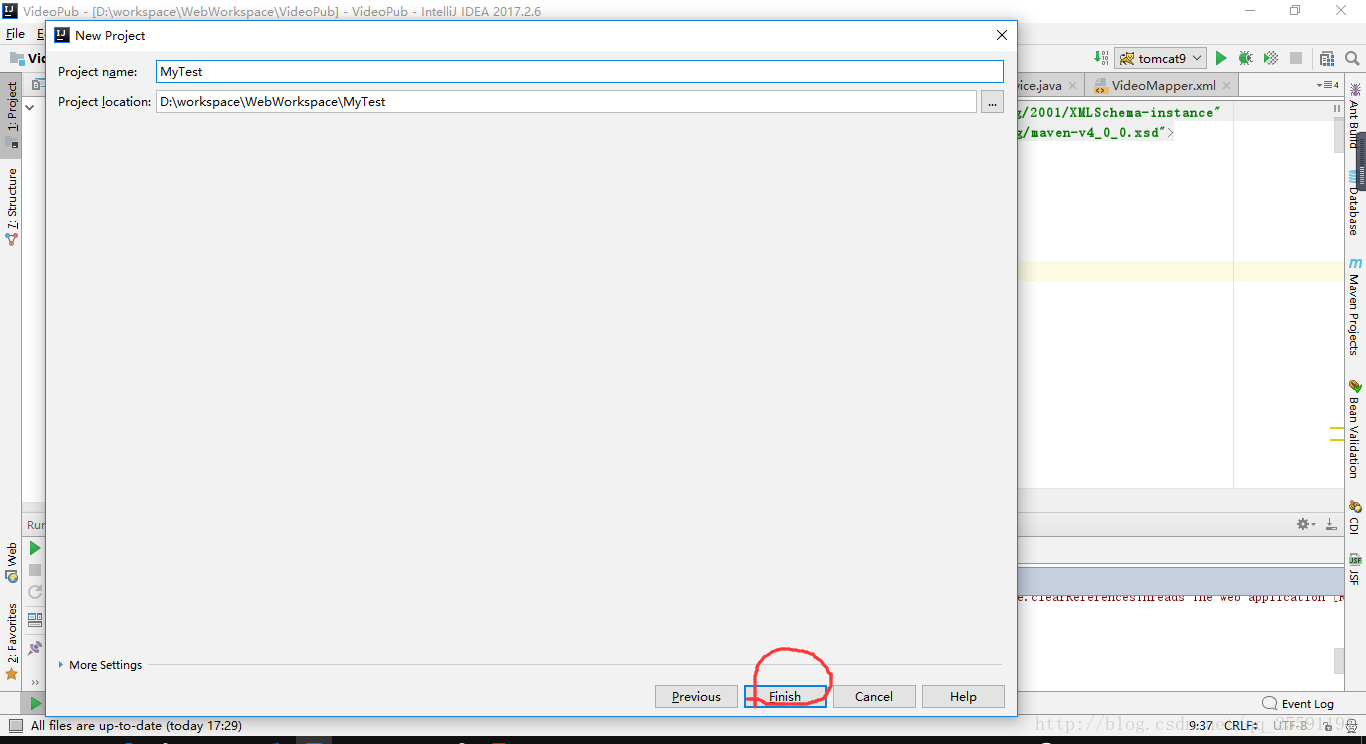Open the Event Log
The image size is (1366, 744).
point(1298,703)
